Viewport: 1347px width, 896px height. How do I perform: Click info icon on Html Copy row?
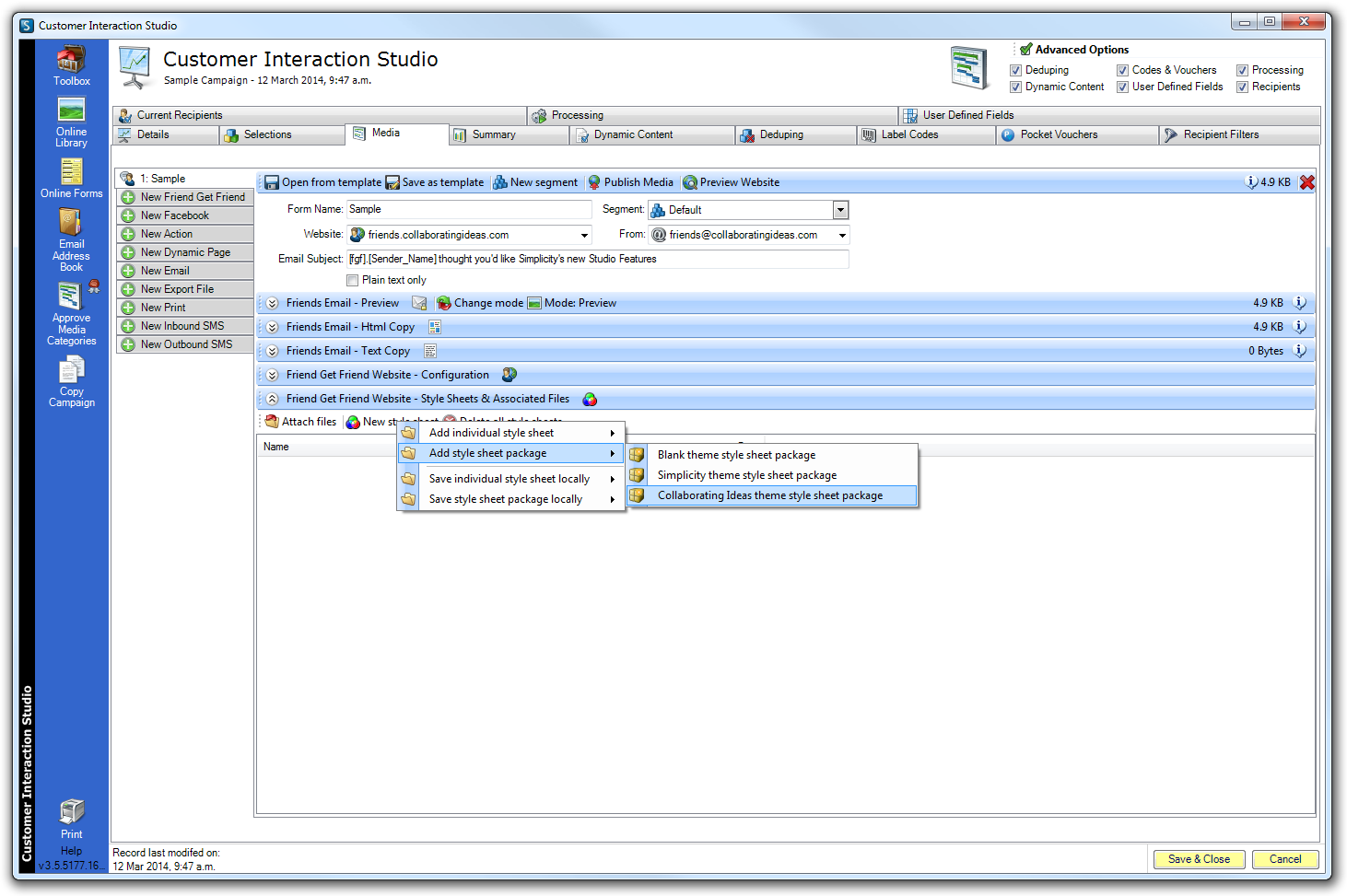pos(1300,326)
